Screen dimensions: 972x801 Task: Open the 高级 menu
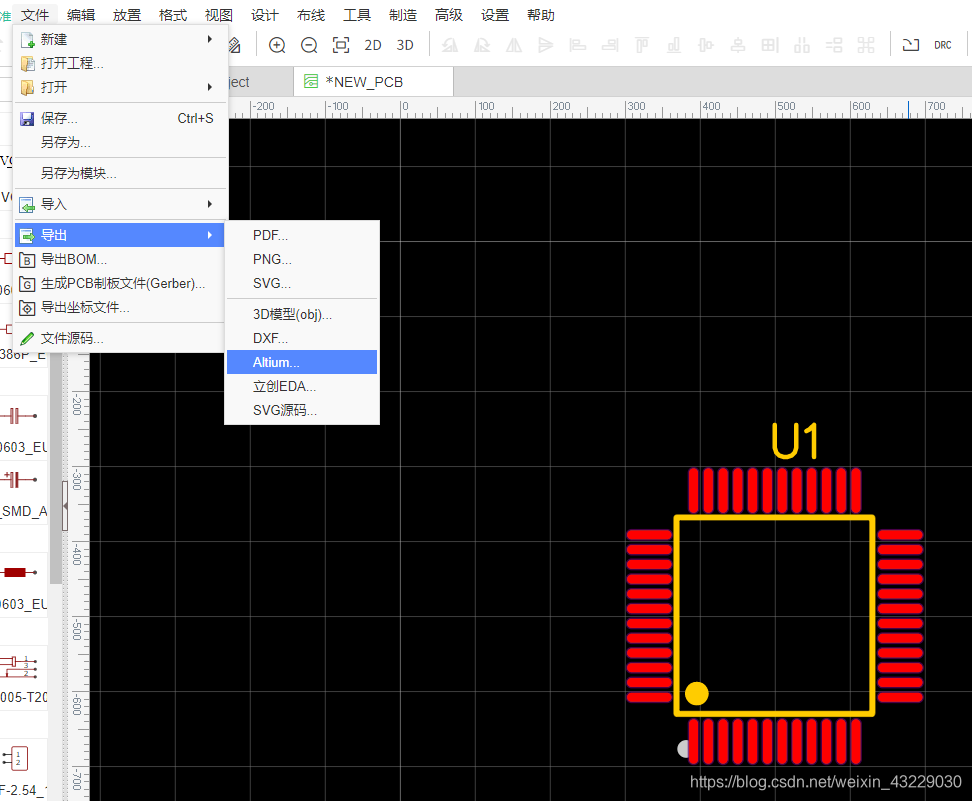[449, 15]
